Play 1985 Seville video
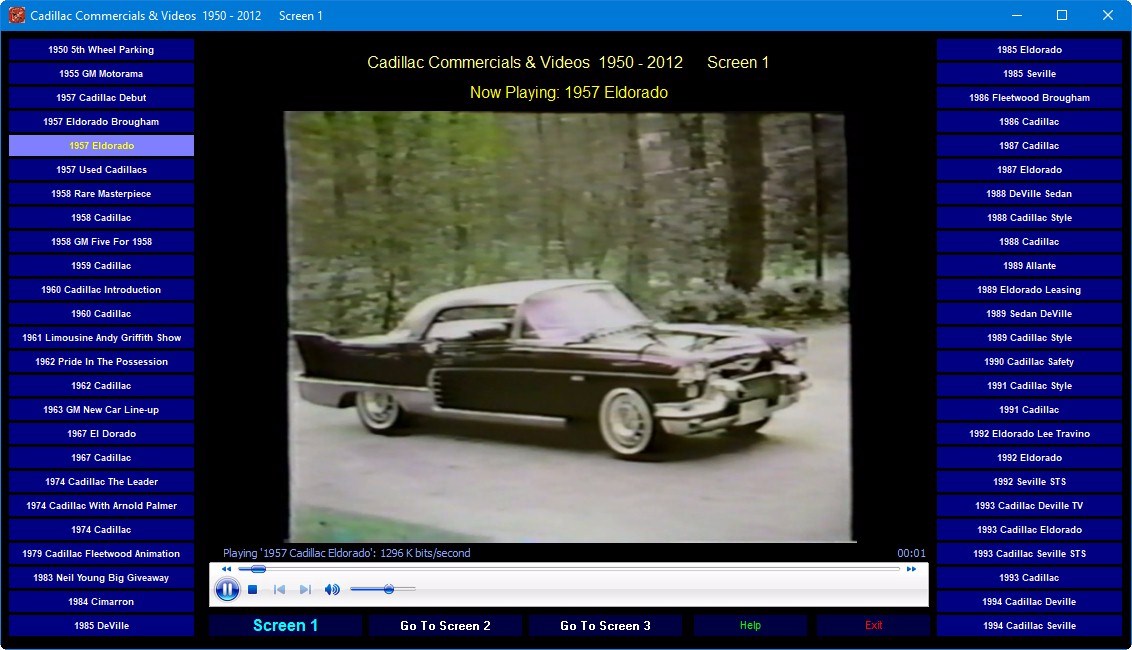The height and width of the screenshot is (650, 1132). (x=1029, y=74)
